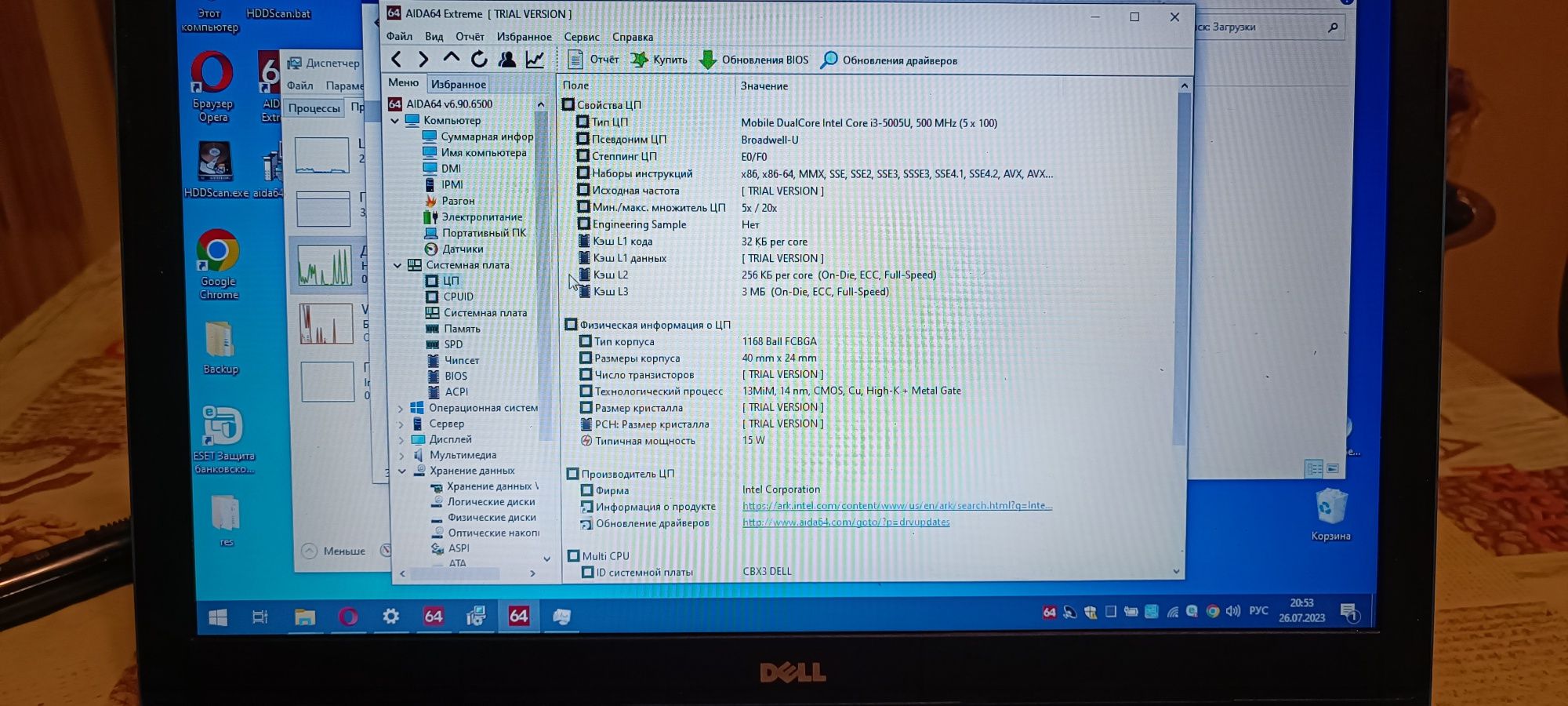1568x706 pixels.
Task: Open Settings gear in the taskbar
Action: pos(390,617)
